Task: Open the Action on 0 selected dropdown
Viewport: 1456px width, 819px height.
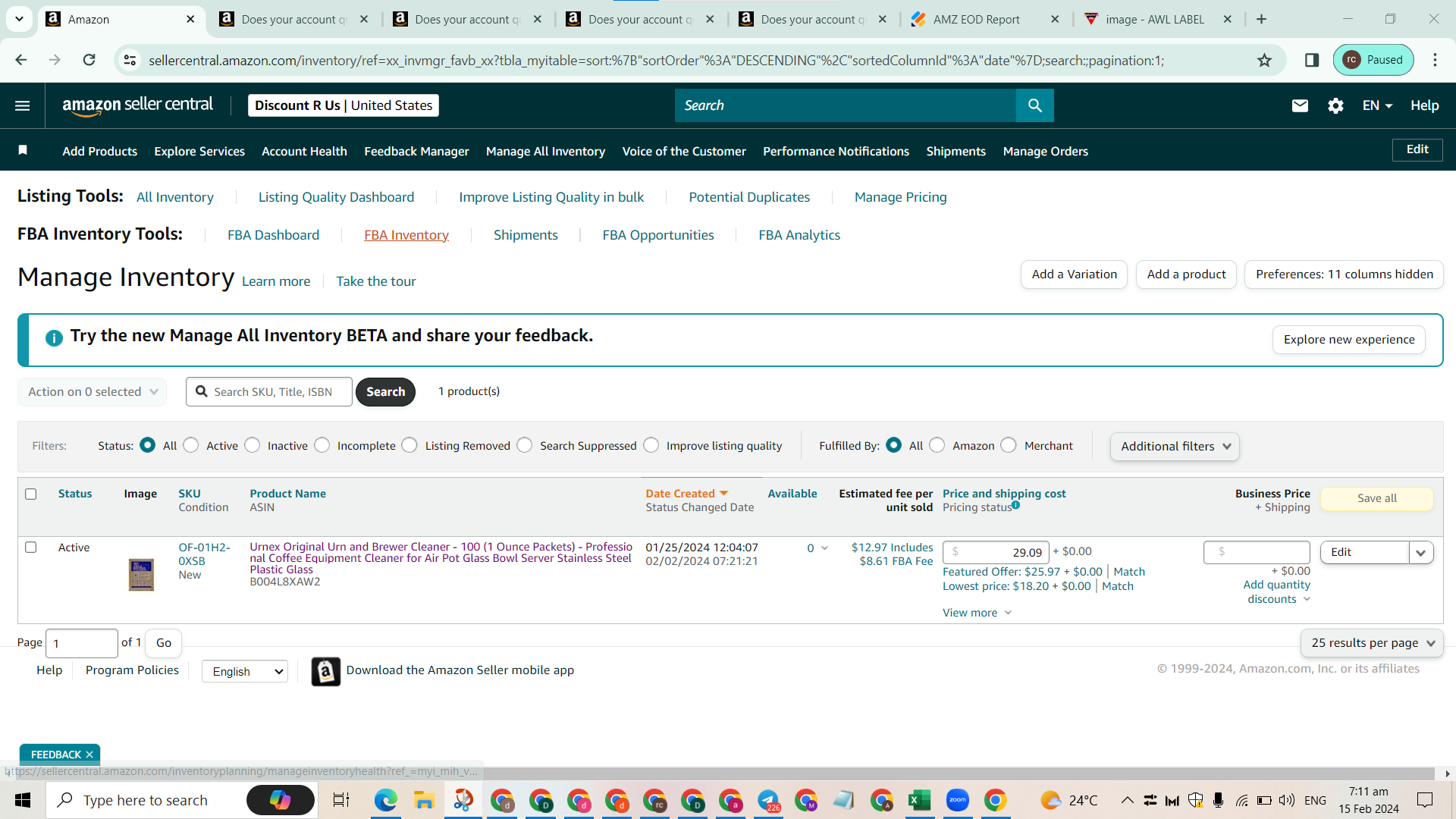Action: [92, 392]
